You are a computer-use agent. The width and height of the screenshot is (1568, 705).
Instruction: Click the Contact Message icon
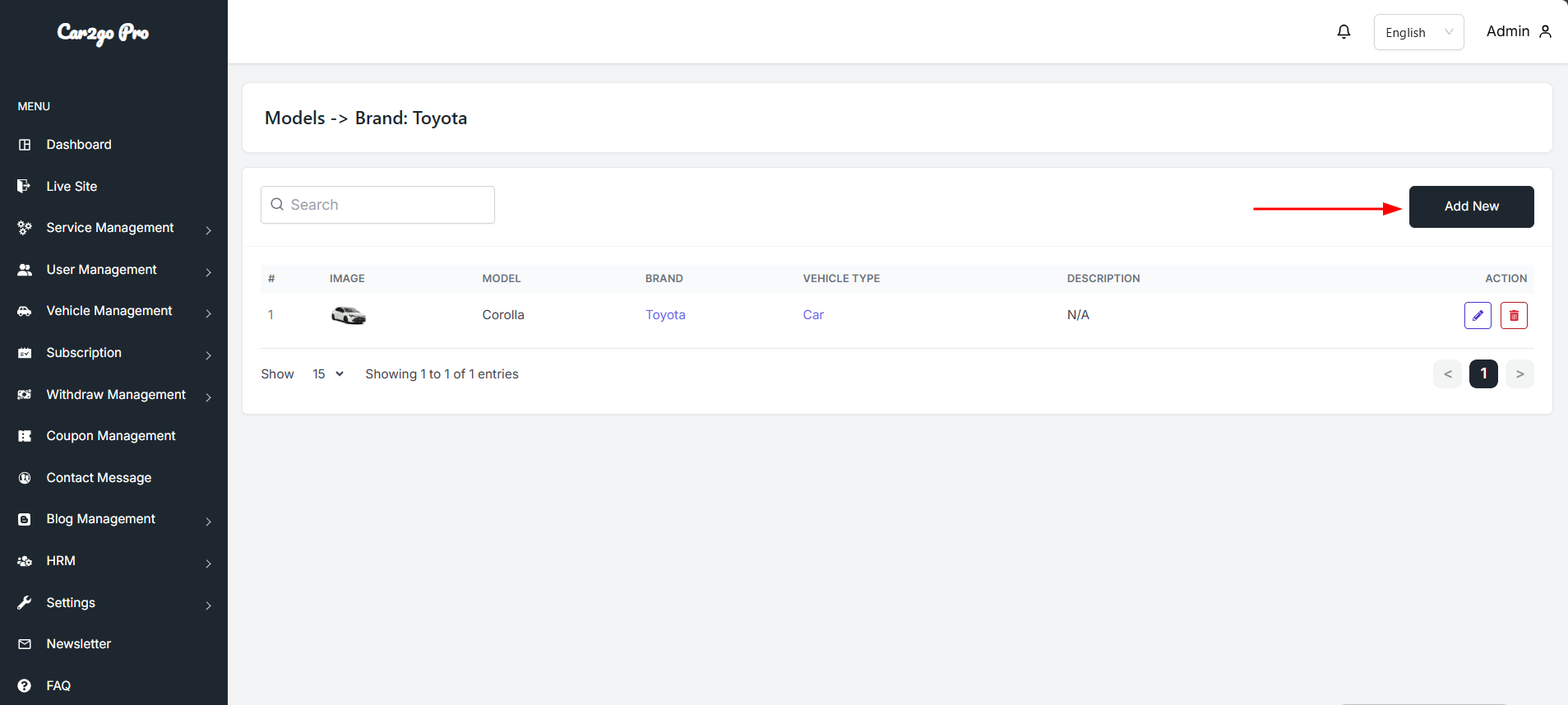pos(25,478)
